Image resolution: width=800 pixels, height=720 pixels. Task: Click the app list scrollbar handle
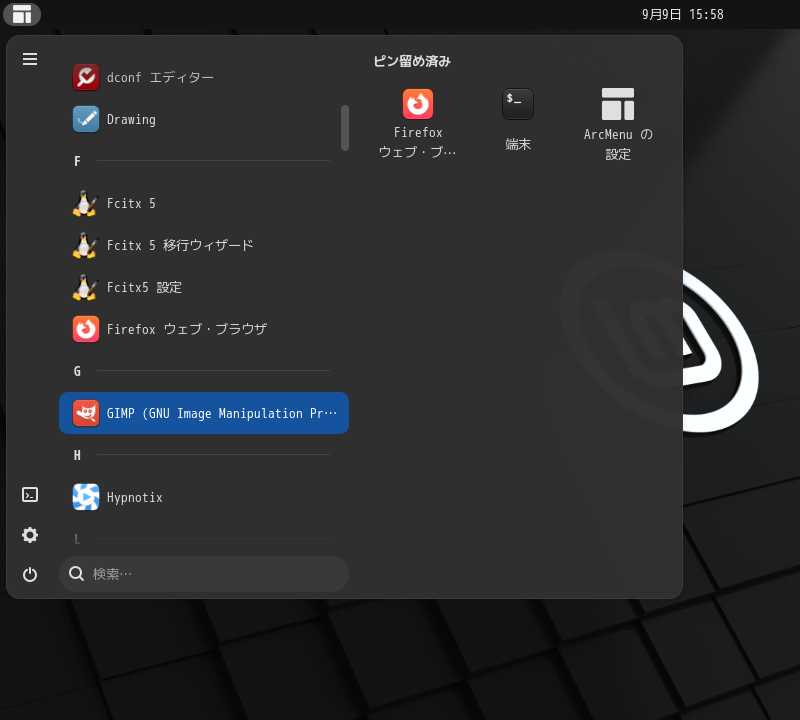click(345, 128)
